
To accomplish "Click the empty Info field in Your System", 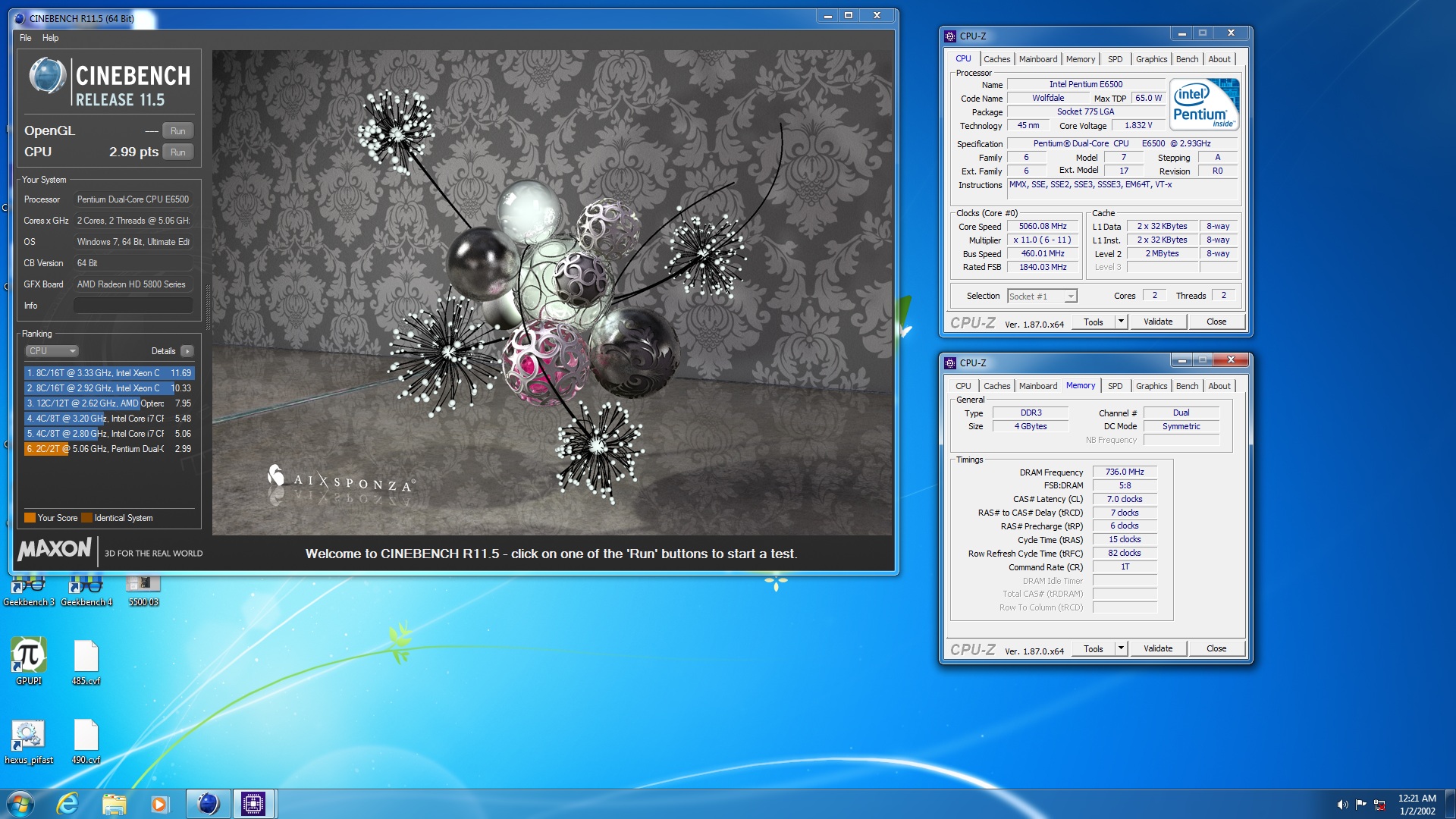I will [133, 306].
